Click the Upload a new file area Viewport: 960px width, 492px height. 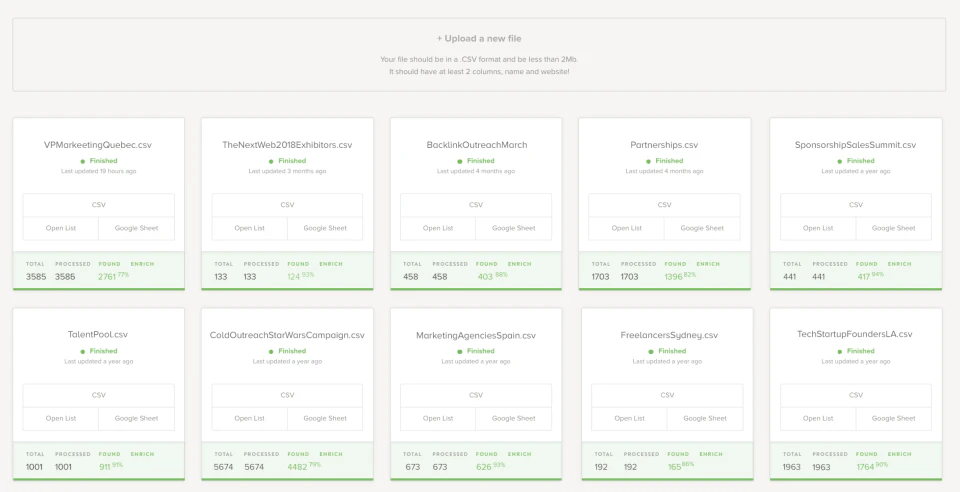[x=479, y=39]
